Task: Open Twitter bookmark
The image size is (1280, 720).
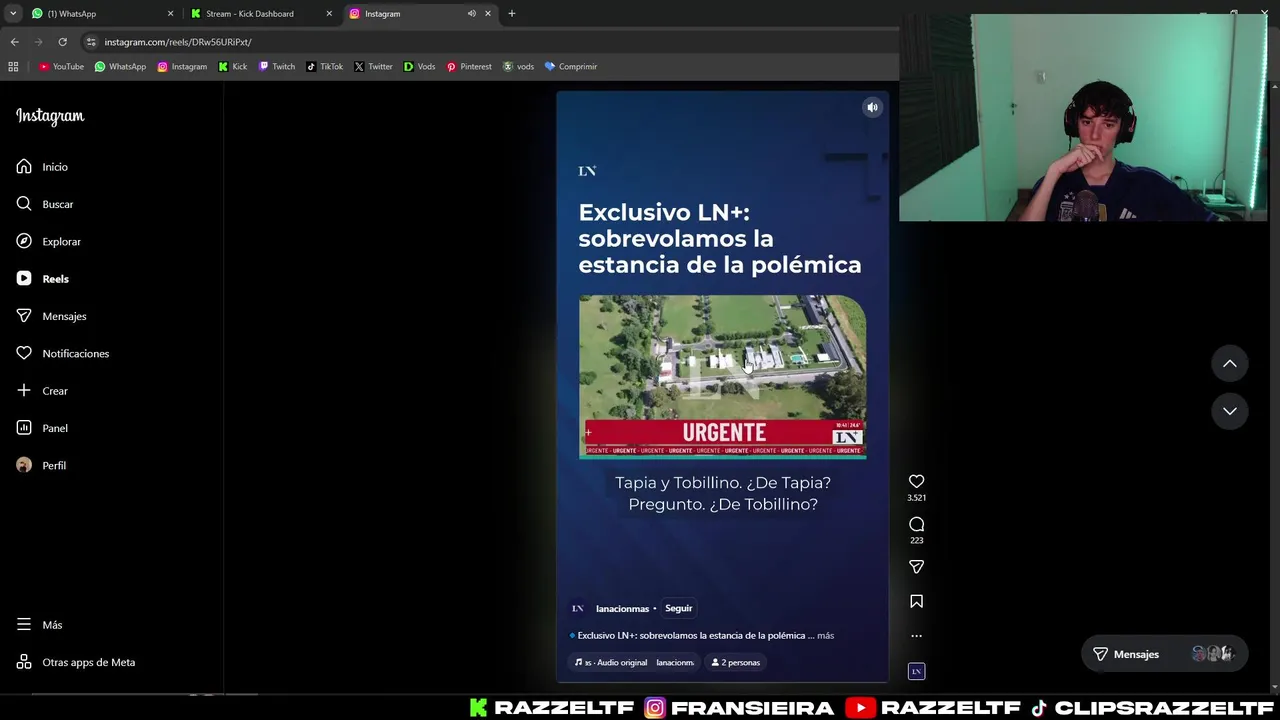Action: point(373,67)
